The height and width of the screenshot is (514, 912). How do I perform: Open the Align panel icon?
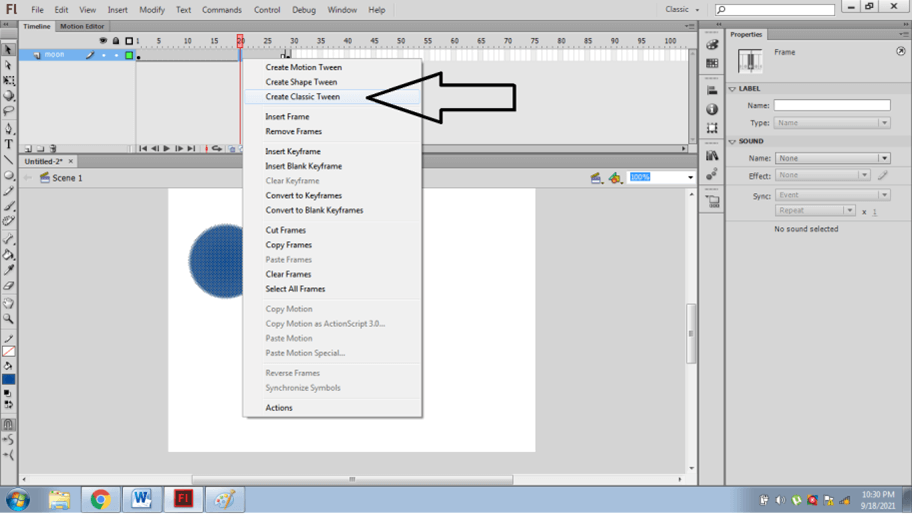click(712, 90)
